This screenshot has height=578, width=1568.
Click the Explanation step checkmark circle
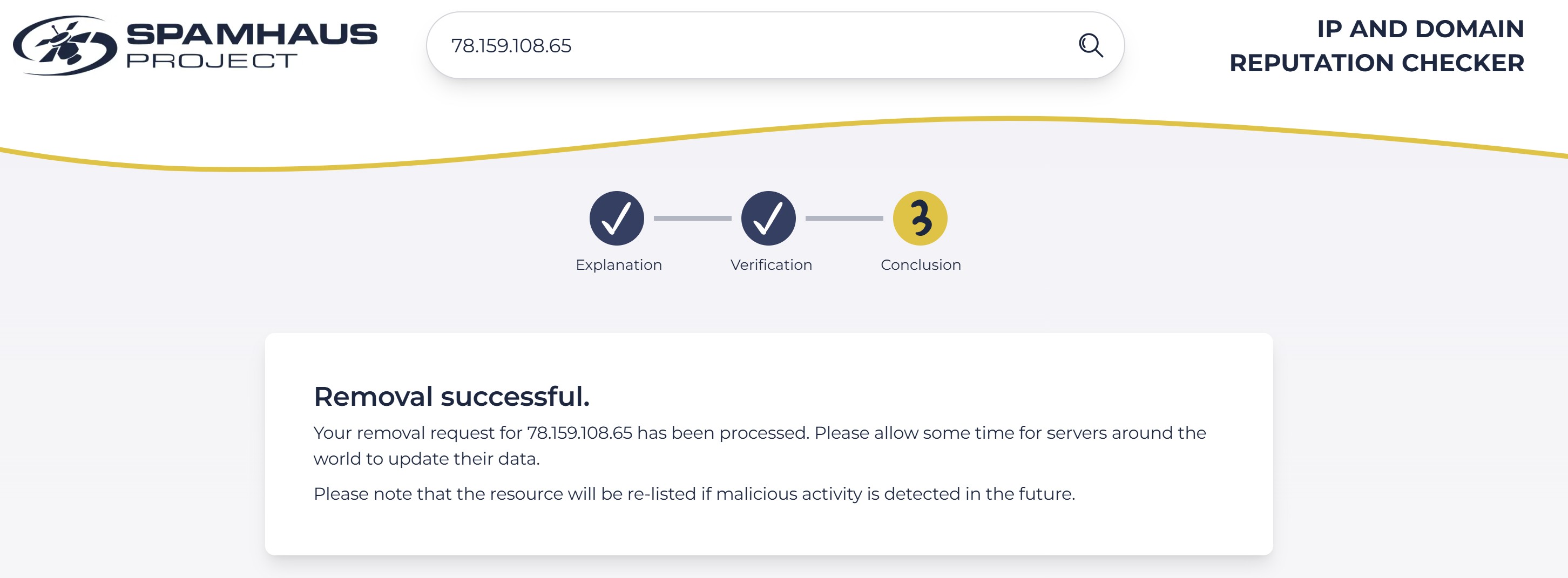tap(616, 219)
